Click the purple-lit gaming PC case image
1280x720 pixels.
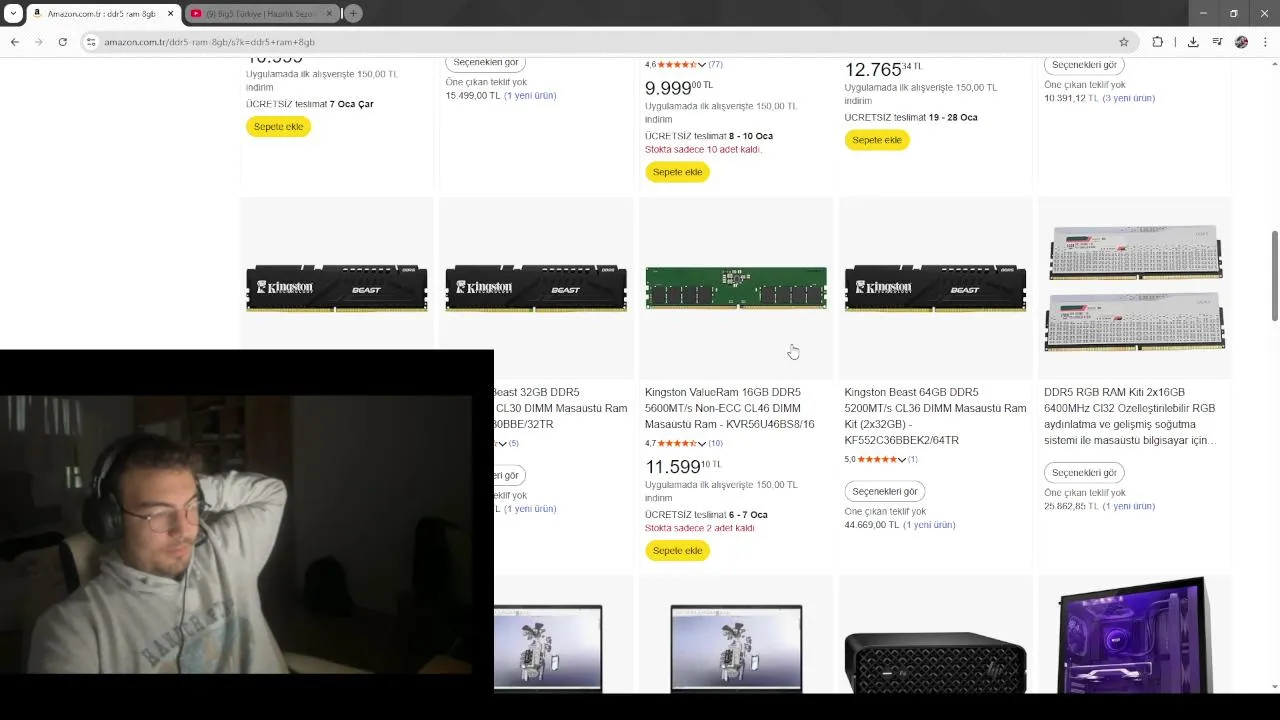click(x=1135, y=635)
